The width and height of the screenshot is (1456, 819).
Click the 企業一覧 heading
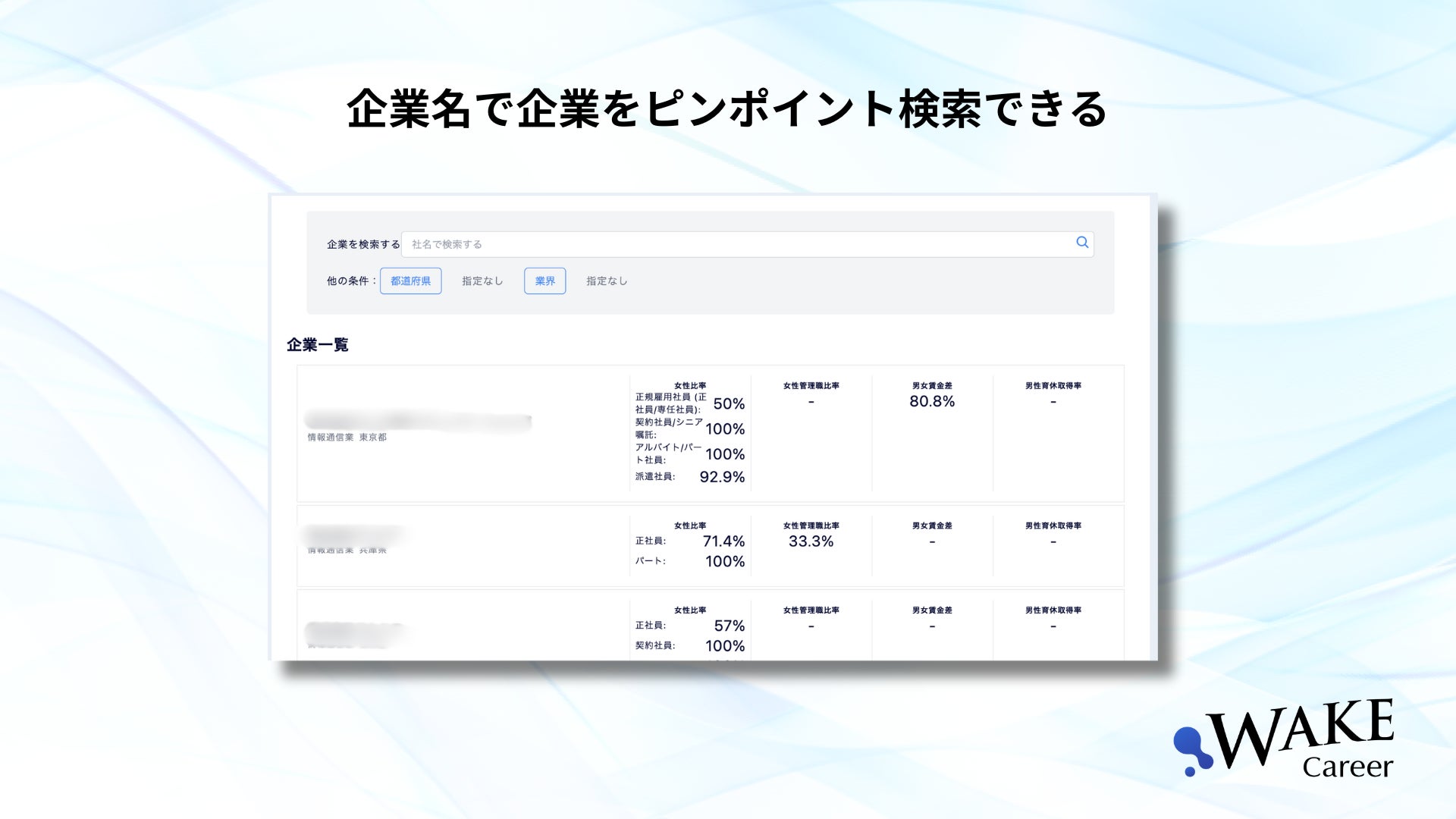(x=318, y=345)
